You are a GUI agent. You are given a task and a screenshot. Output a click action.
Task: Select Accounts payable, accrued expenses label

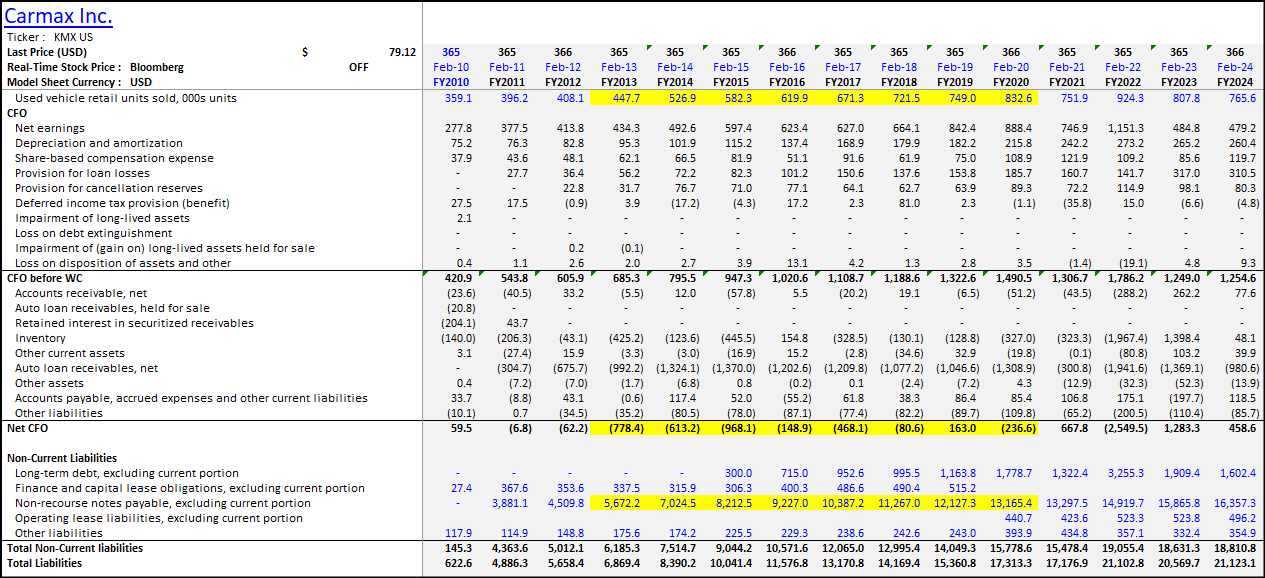(191, 398)
